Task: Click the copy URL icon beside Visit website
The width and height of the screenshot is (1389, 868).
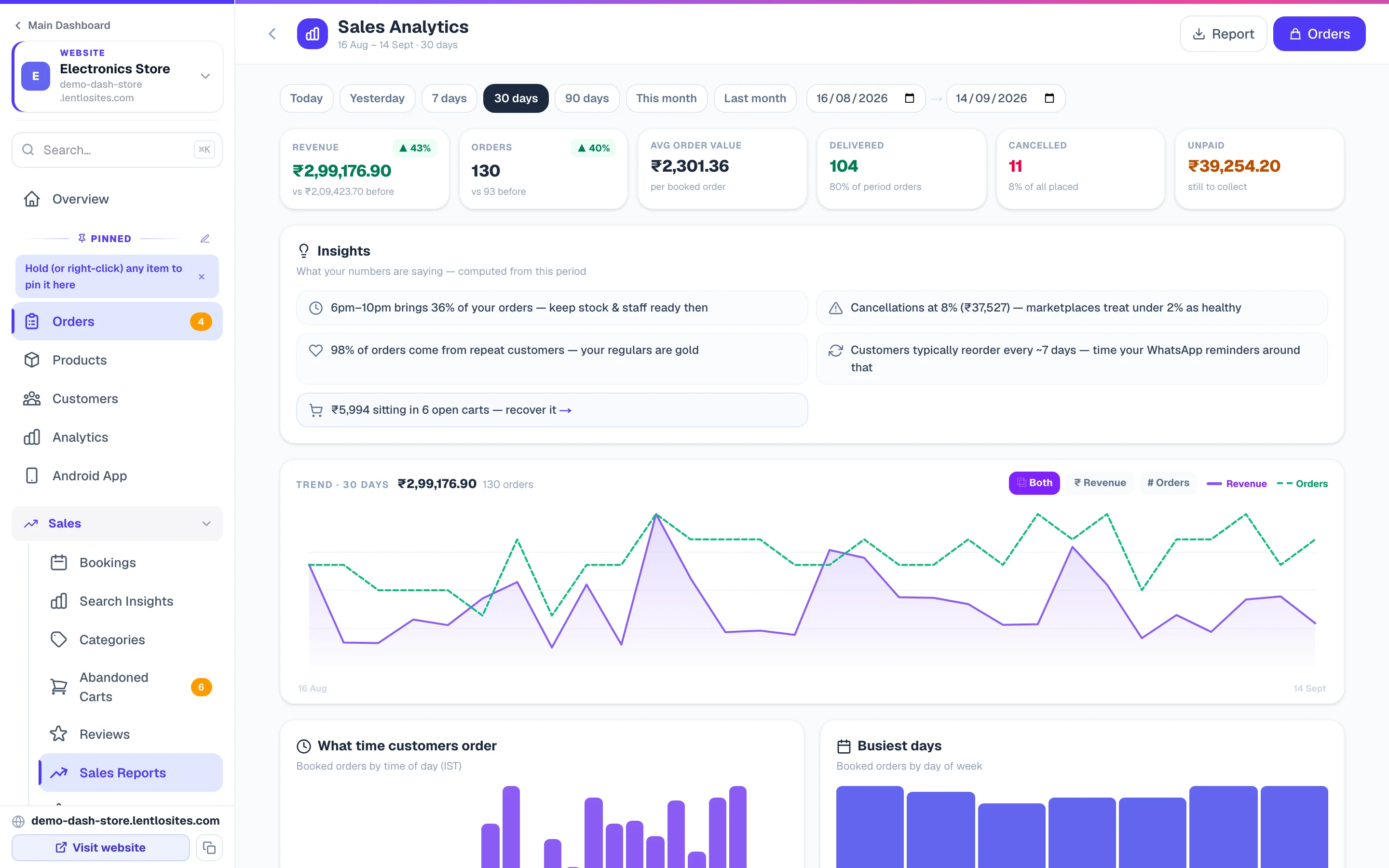Action: pyautogui.click(x=209, y=847)
